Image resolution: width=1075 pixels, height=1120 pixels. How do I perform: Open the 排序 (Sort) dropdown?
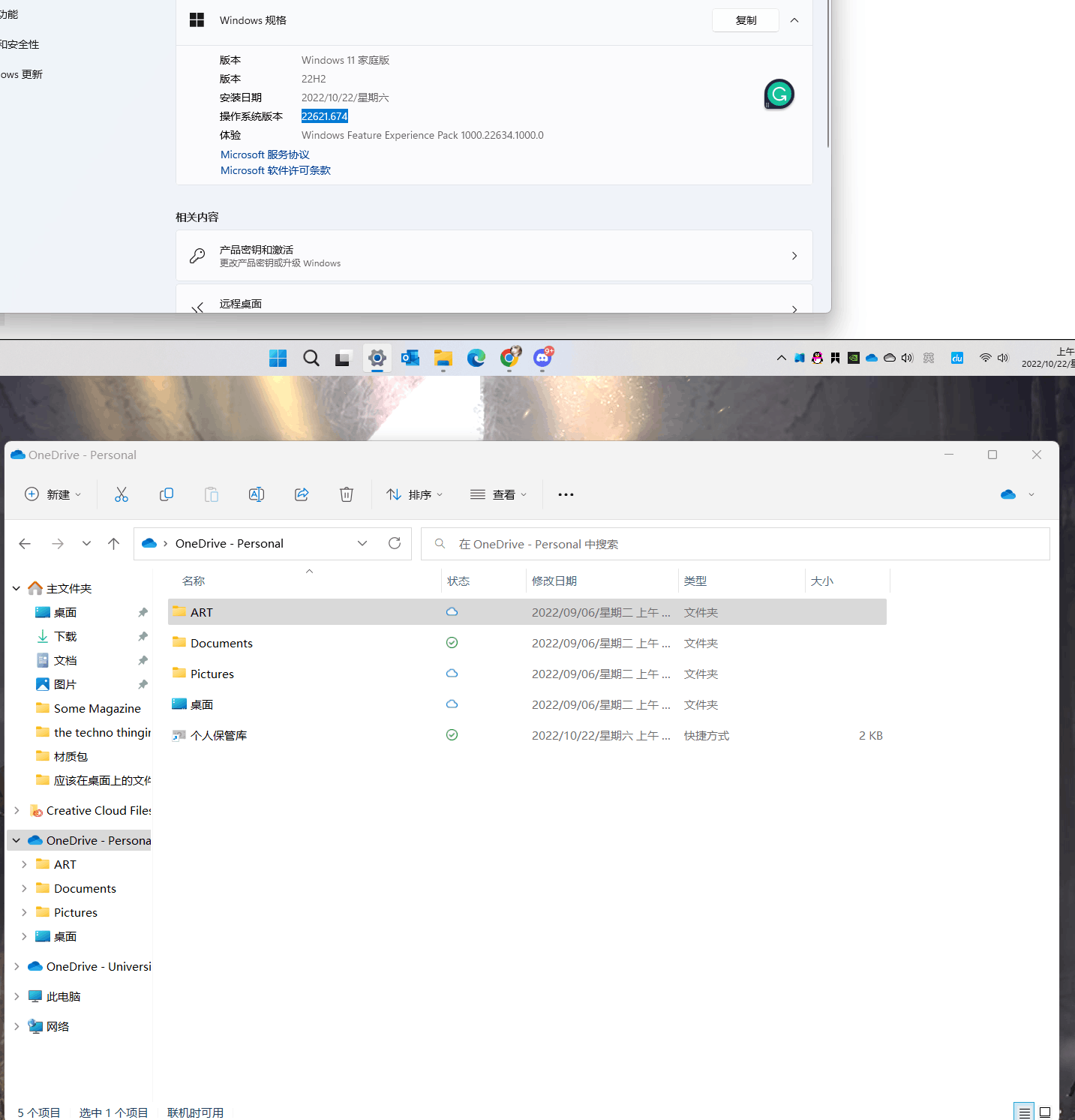click(414, 494)
